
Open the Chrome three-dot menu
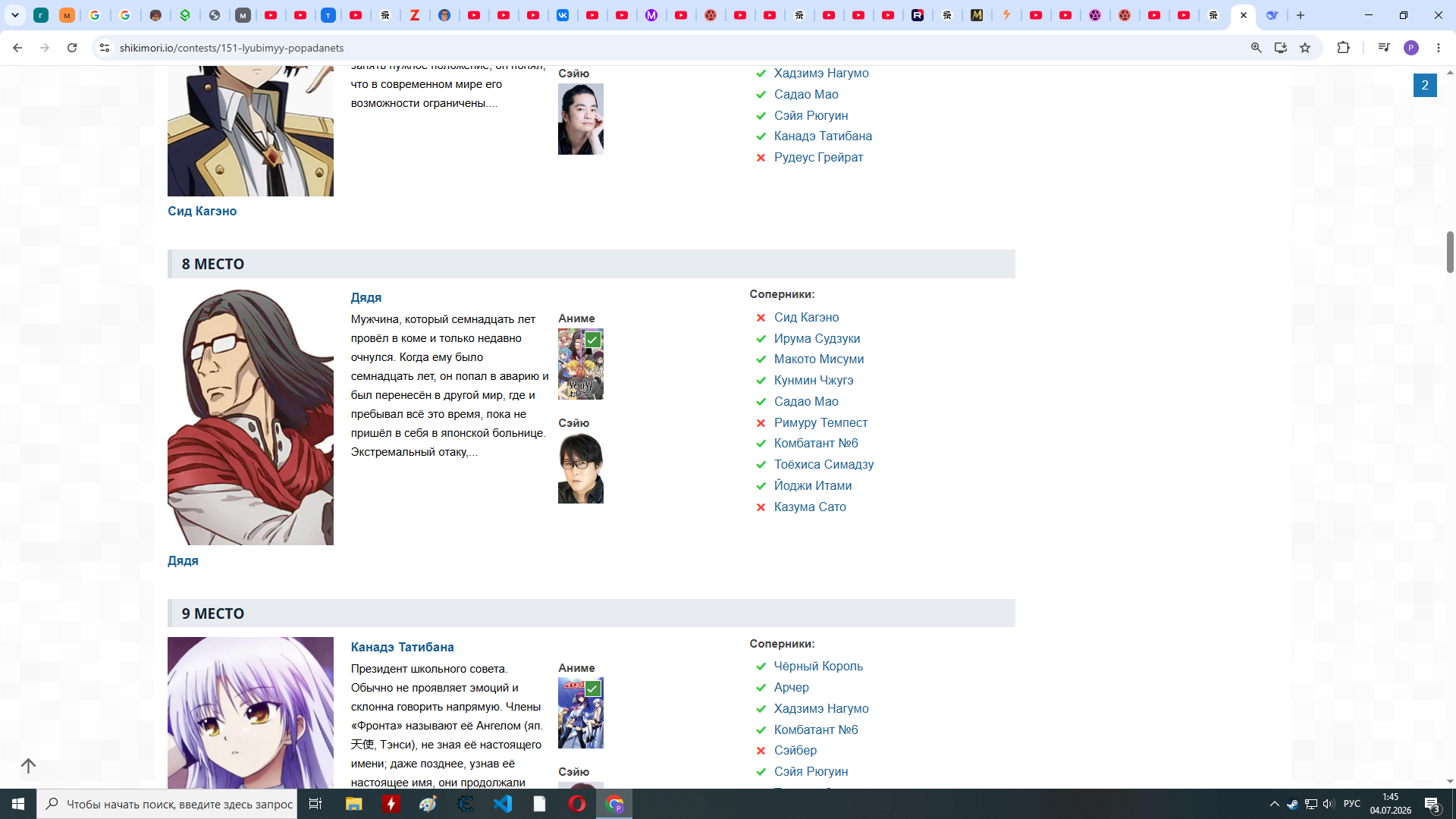(x=1439, y=48)
